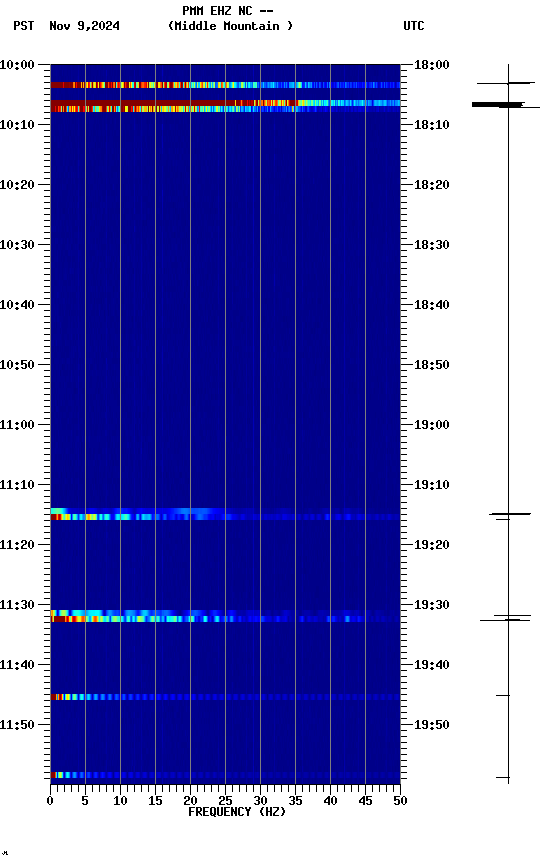Click the 11:30 PST time label
Screen dimensions: 552x864
(17, 605)
